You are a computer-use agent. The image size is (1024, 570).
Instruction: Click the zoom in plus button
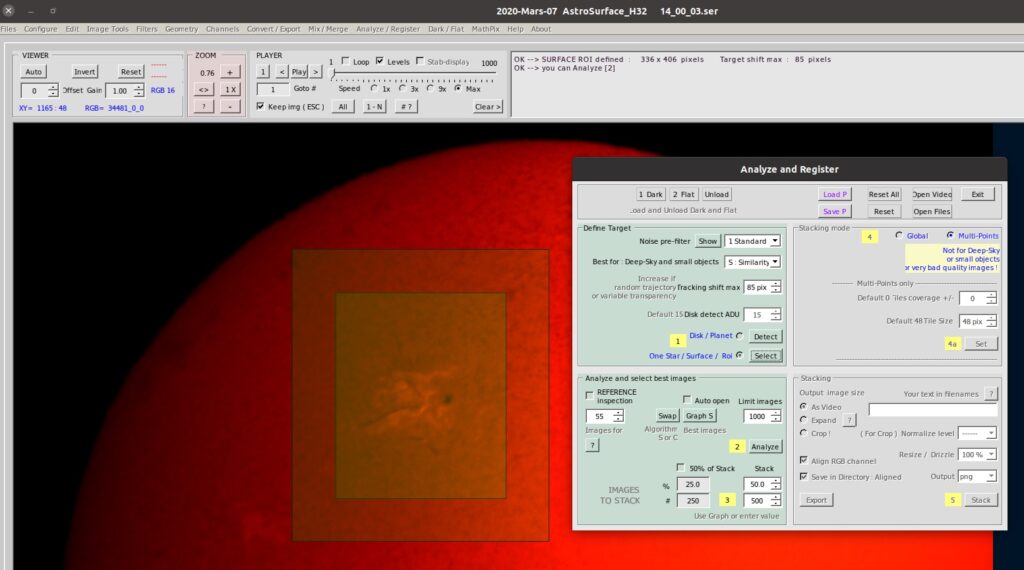click(230, 72)
